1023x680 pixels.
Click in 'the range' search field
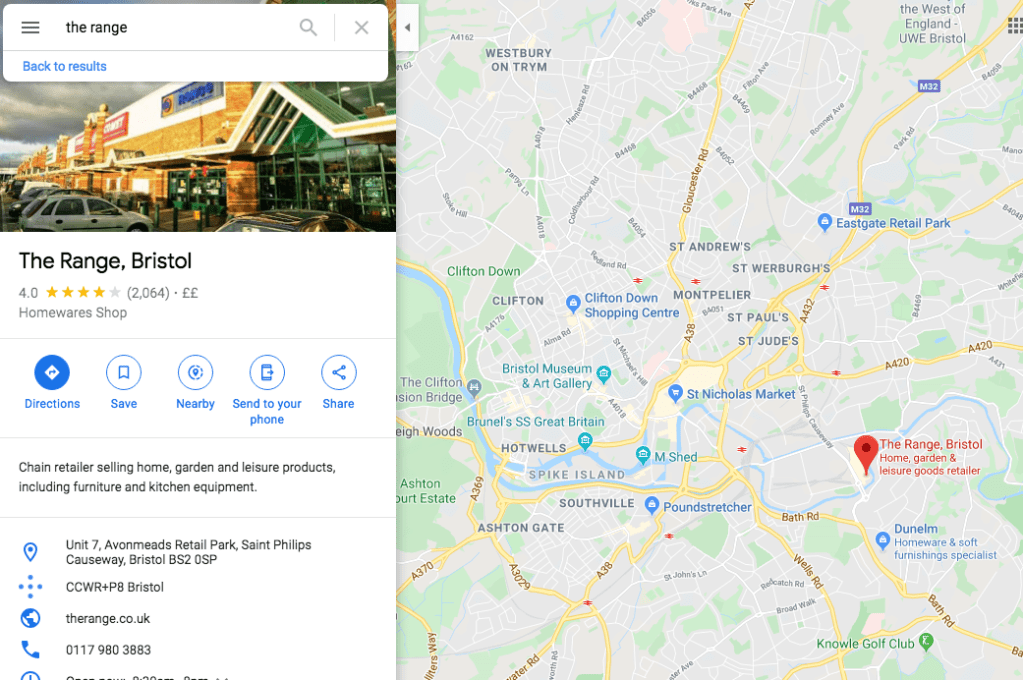176,27
